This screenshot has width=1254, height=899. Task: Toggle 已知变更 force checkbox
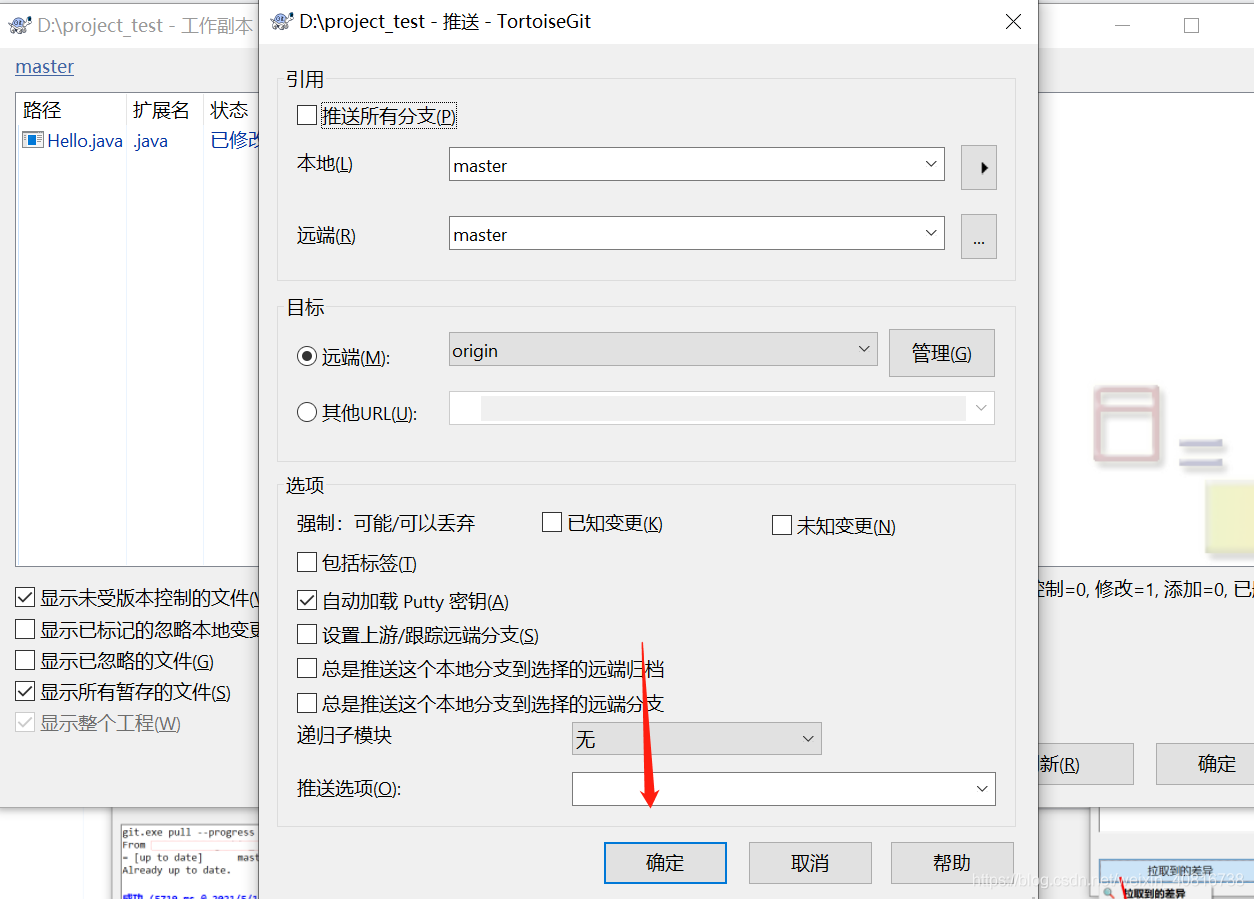pos(552,522)
